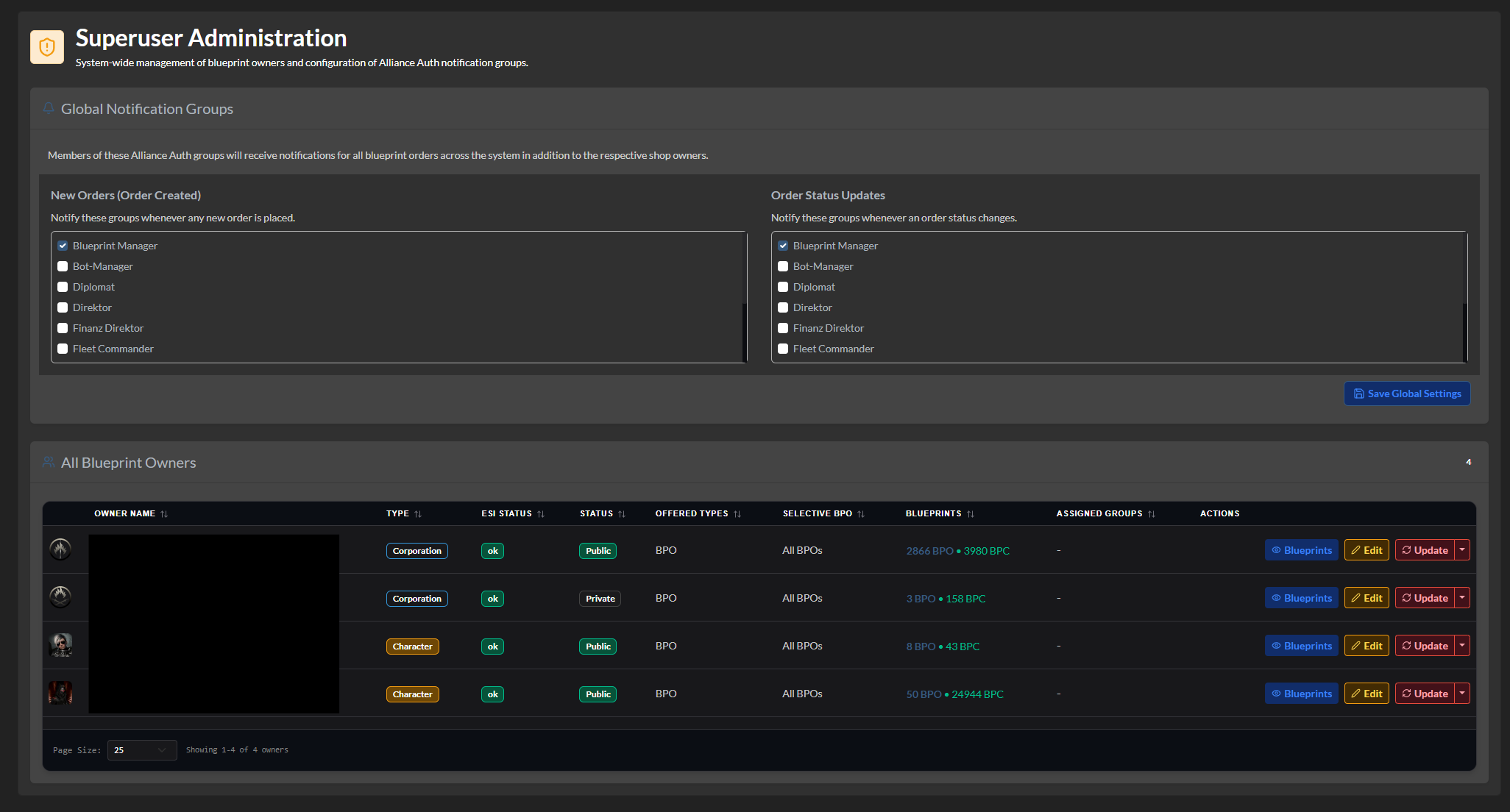Sort by Blueprints column arrows
The height and width of the screenshot is (812, 1510).
coord(971,514)
